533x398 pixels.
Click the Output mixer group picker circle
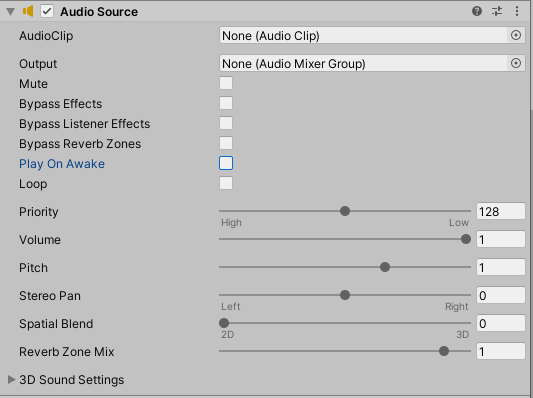coord(516,63)
